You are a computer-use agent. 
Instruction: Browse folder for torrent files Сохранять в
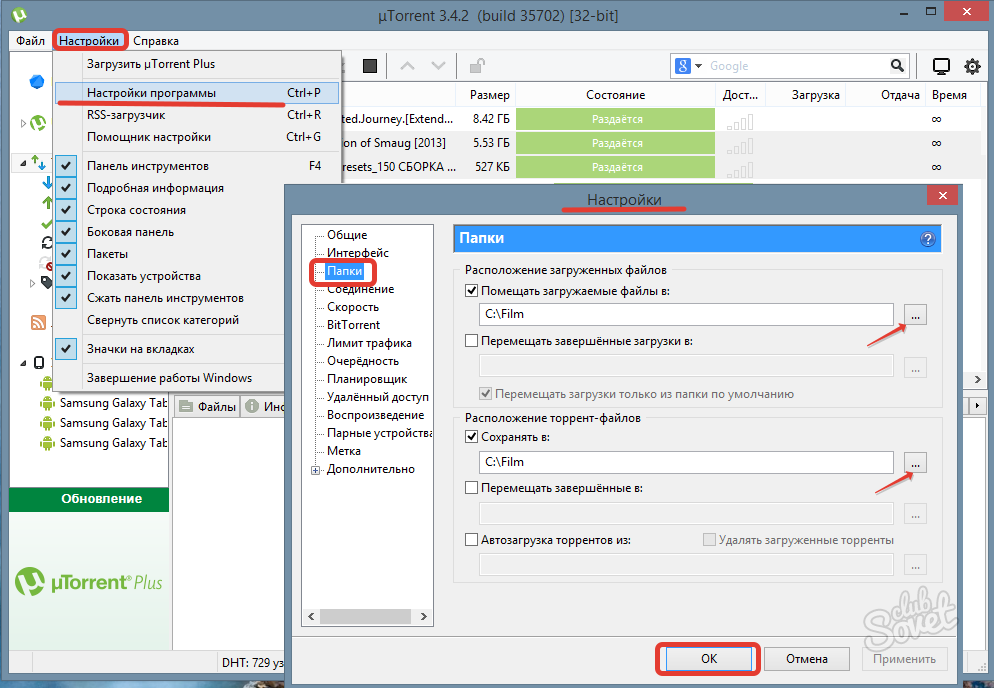tap(915, 463)
